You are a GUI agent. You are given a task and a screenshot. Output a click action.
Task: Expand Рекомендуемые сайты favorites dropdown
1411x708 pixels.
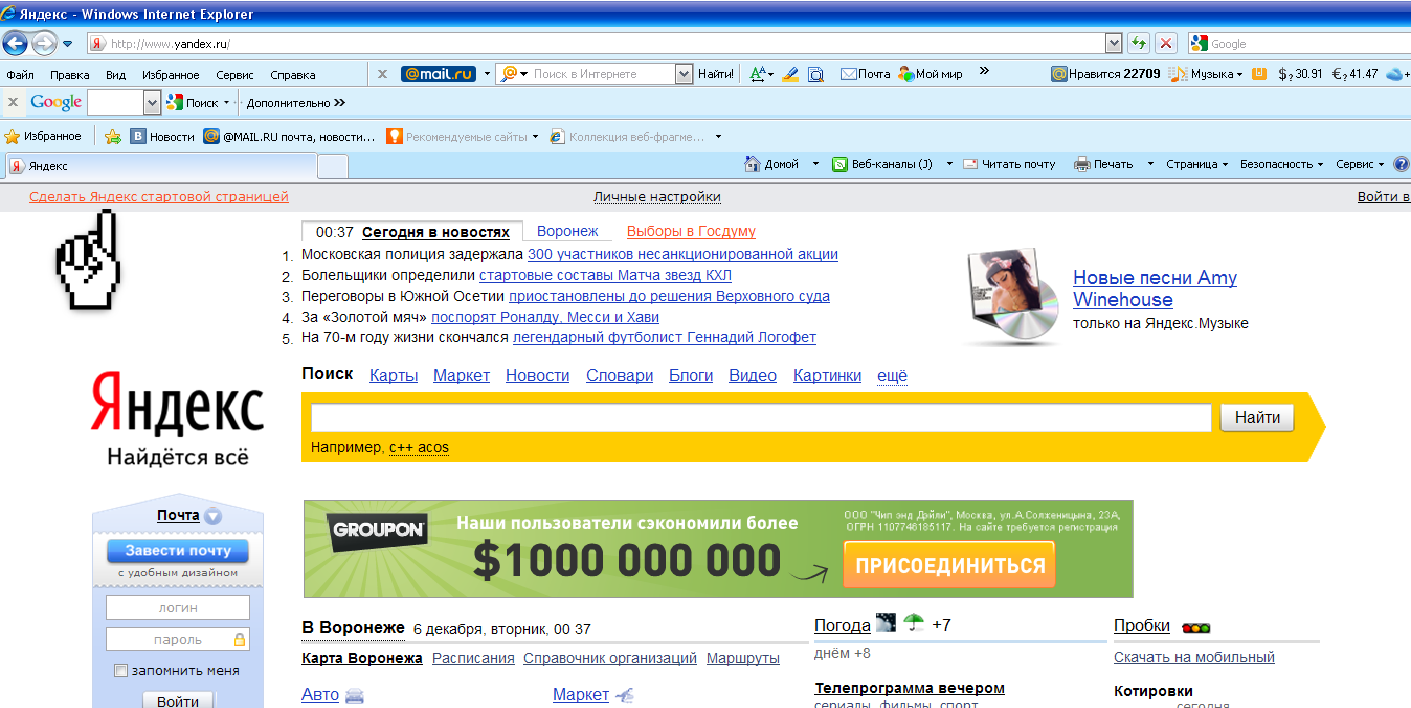[x=535, y=137]
